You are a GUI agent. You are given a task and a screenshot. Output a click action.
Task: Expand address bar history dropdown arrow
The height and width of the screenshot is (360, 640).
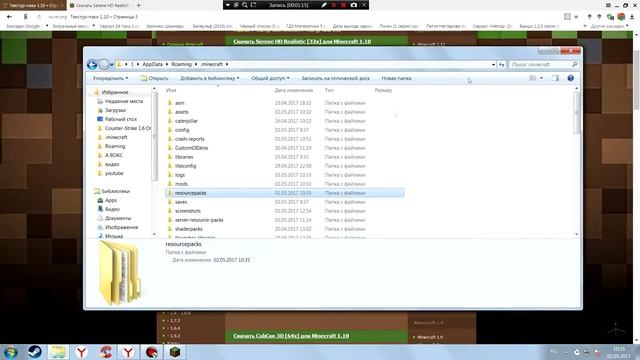[493, 64]
